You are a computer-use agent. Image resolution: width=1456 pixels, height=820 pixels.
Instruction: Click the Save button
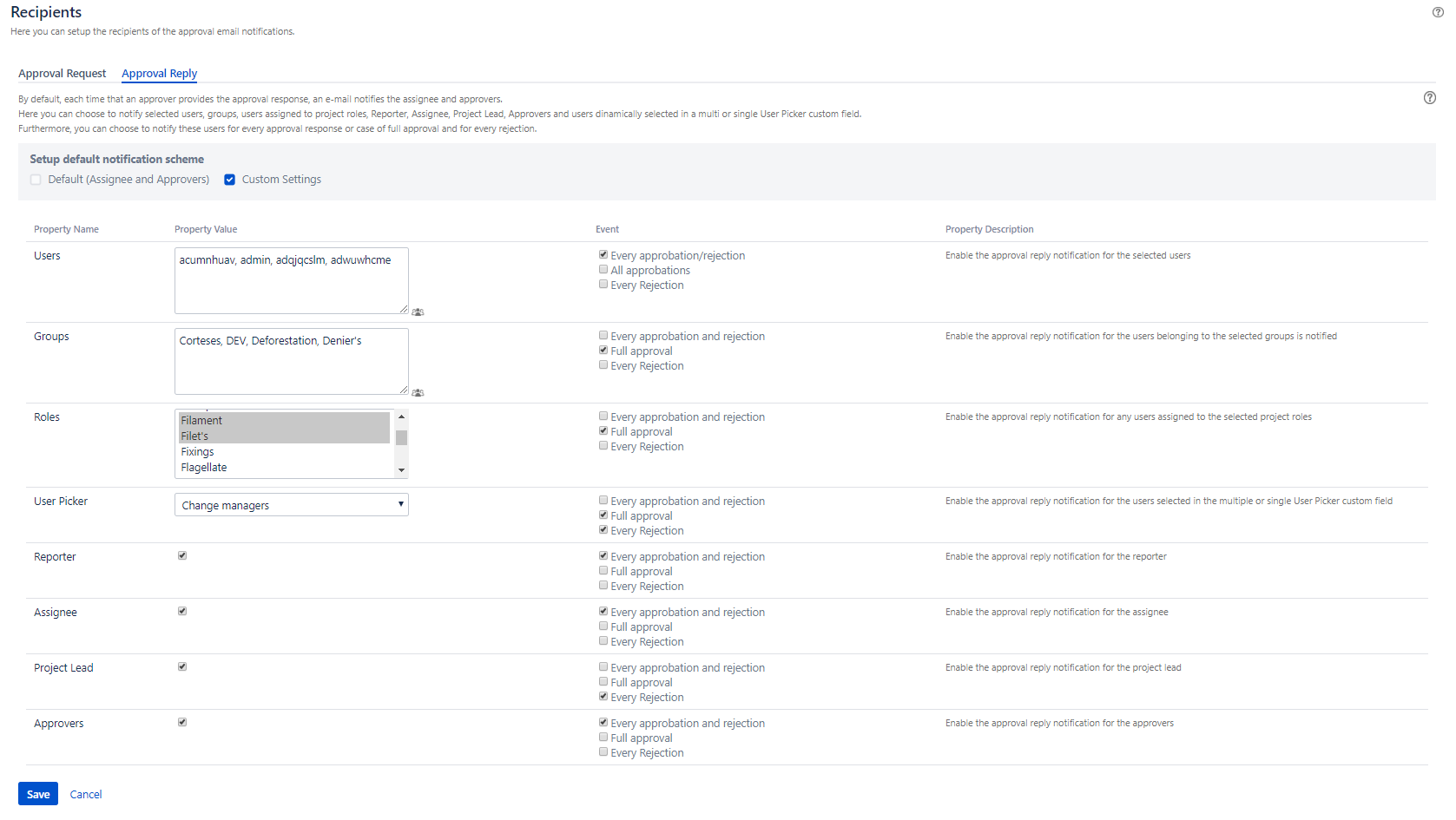(38, 794)
